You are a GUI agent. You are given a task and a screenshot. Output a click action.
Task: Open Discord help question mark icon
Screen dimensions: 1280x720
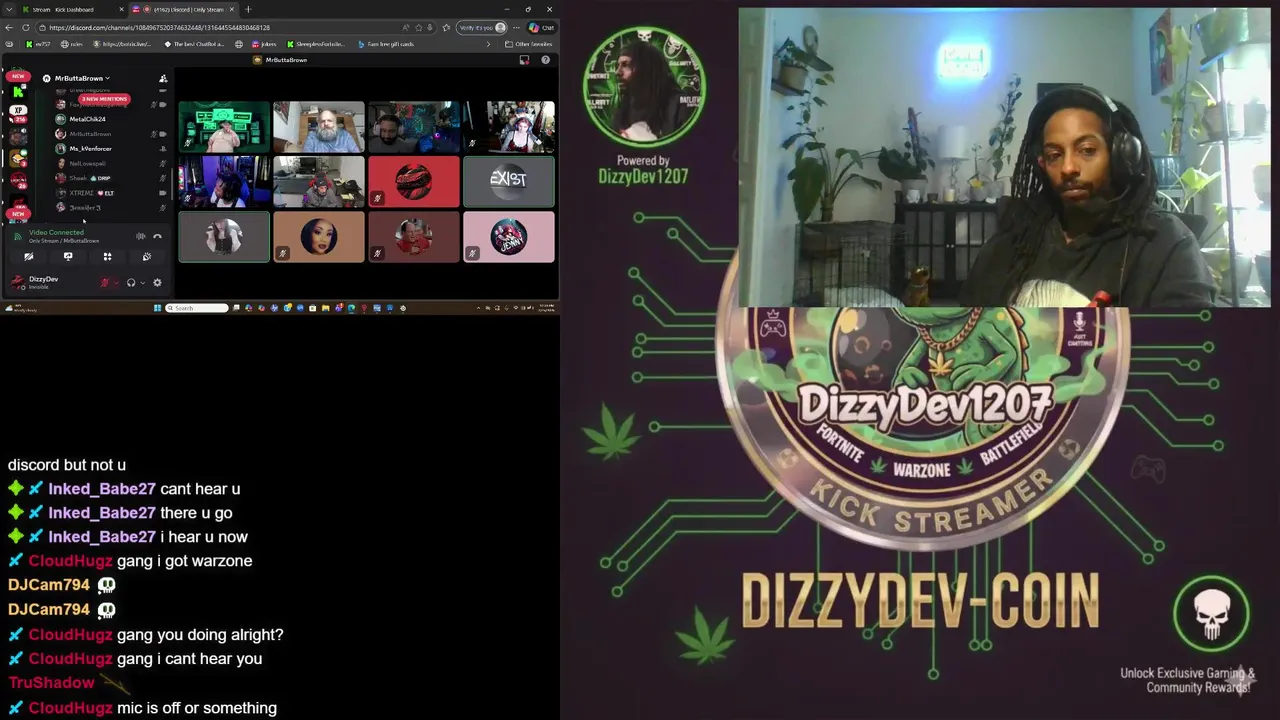[545, 60]
